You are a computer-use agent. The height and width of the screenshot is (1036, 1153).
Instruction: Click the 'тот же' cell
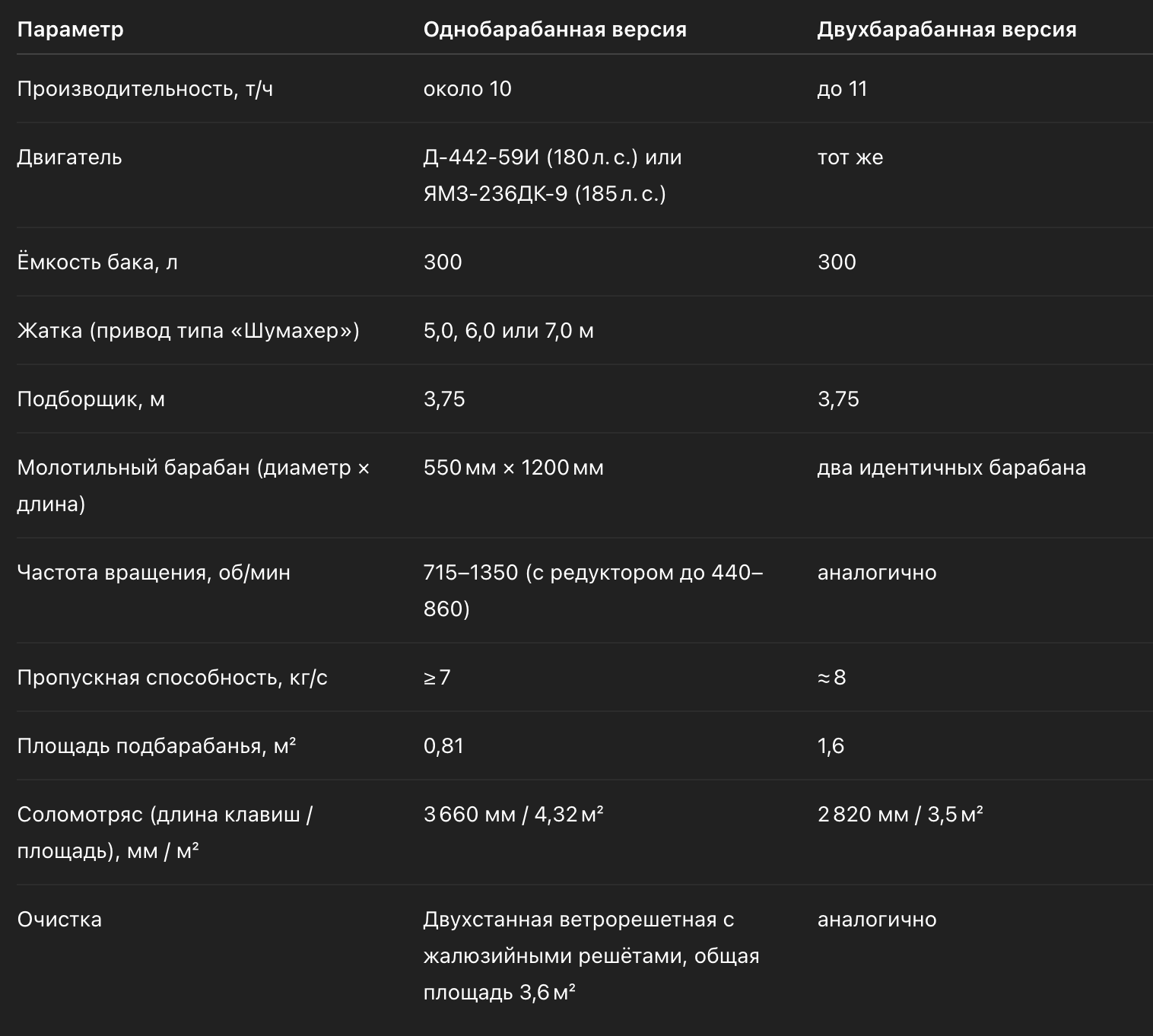point(850,157)
